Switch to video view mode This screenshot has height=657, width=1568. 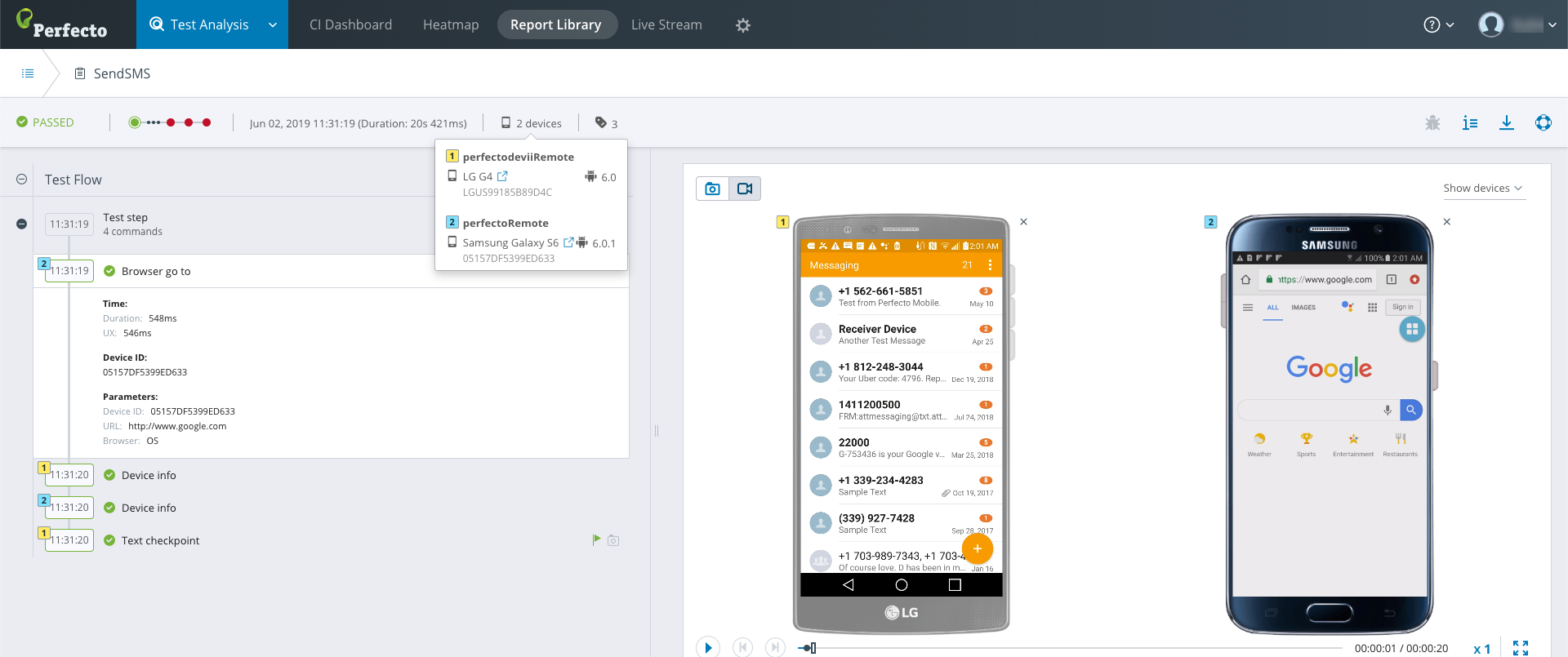pos(745,189)
